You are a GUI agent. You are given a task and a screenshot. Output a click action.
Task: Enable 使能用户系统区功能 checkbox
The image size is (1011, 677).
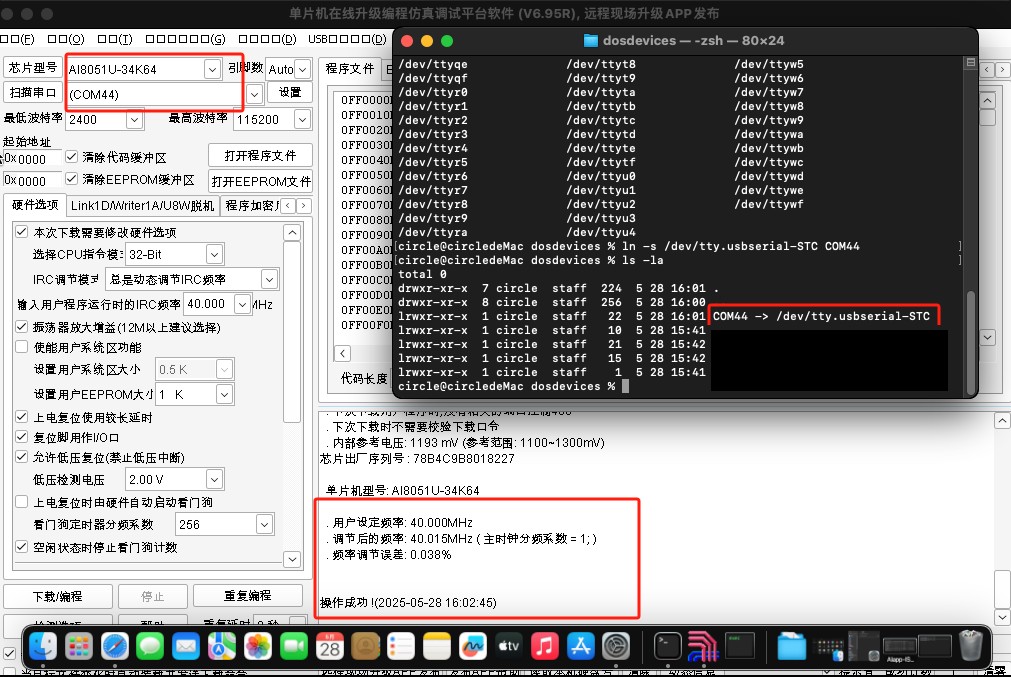pyautogui.click(x=22, y=347)
